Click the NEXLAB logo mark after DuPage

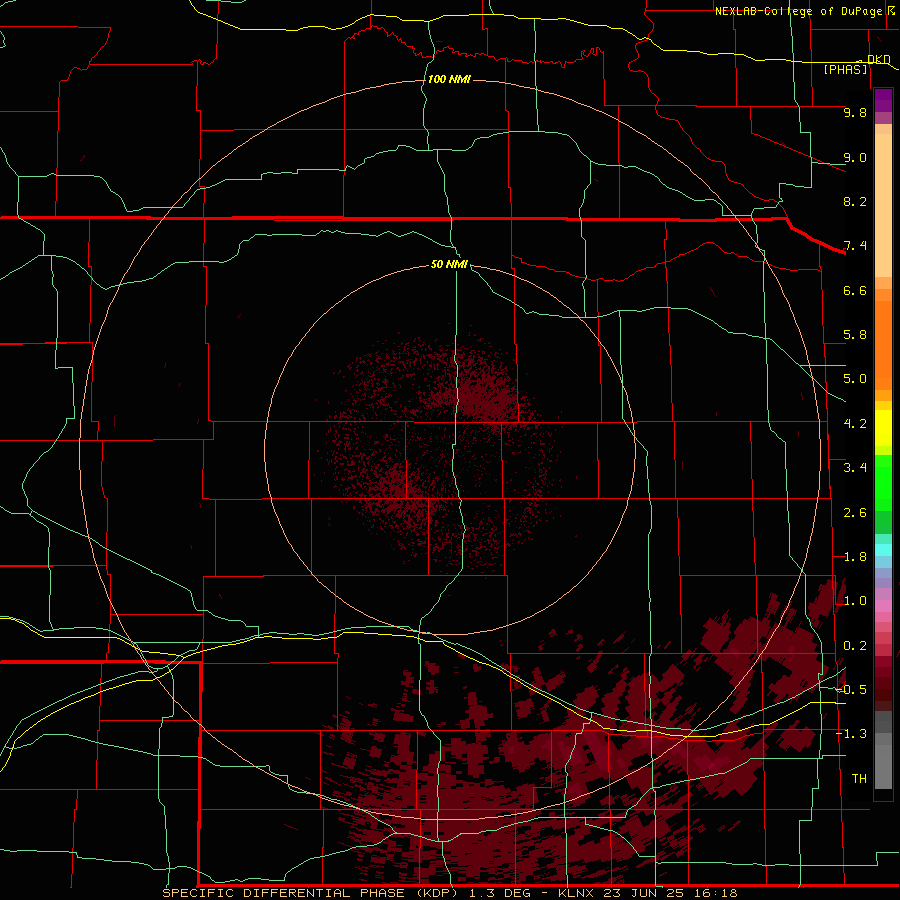[x=891, y=10]
